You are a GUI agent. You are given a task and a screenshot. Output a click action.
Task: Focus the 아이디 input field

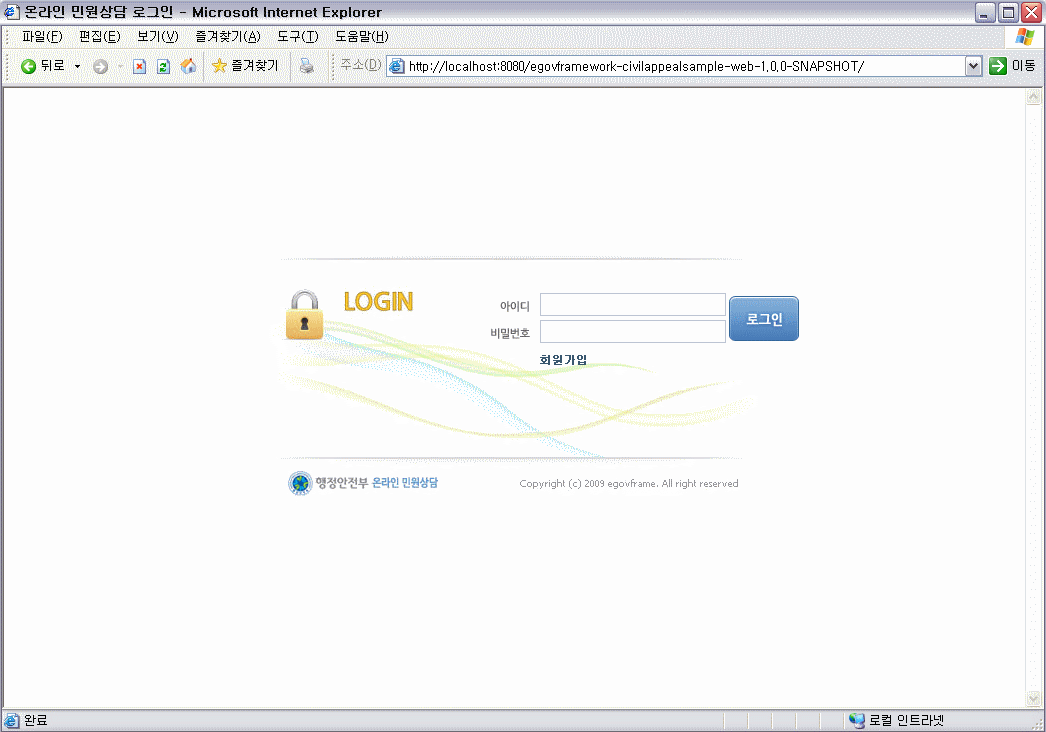[632, 305]
